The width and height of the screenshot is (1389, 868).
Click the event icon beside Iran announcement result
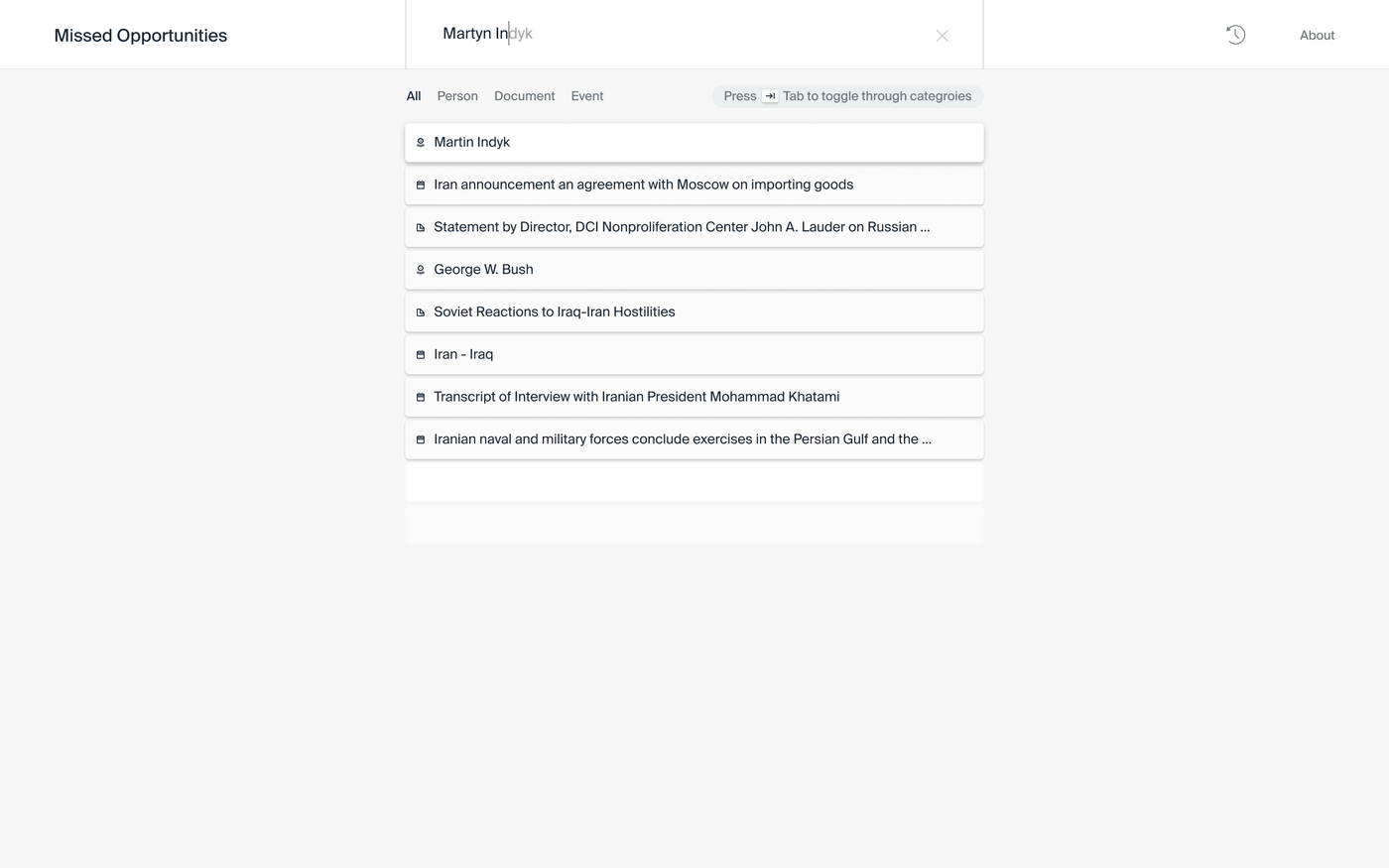(x=421, y=186)
